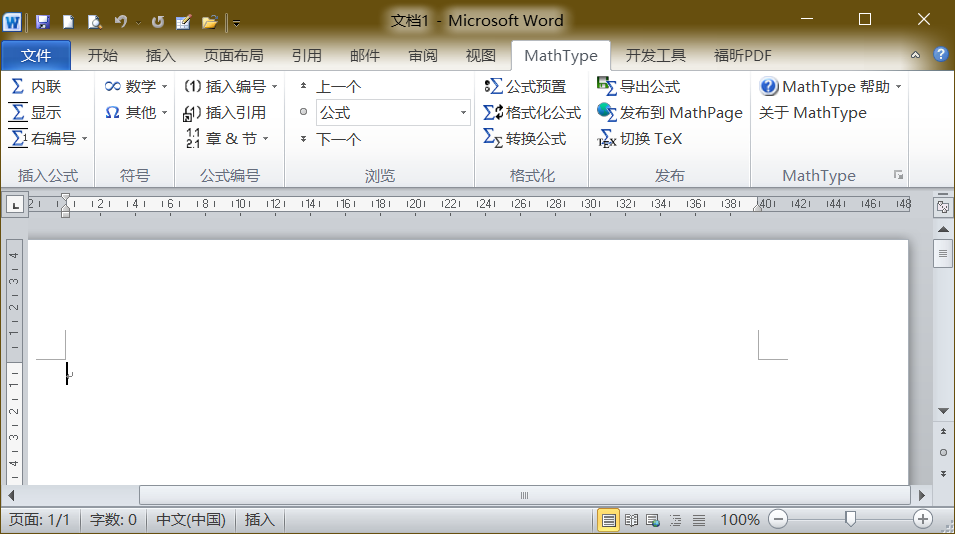The height and width of the screenshot is (534, 955).
Task: Insert a display equation with 显示
Action: [36, 113]
